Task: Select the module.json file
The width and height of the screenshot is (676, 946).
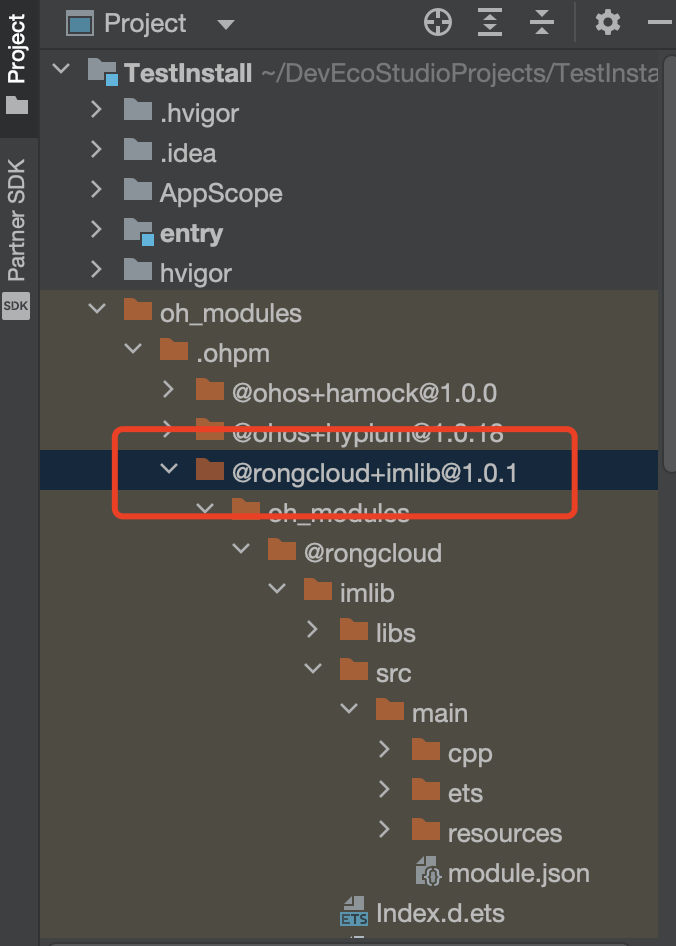Action: 518,873
